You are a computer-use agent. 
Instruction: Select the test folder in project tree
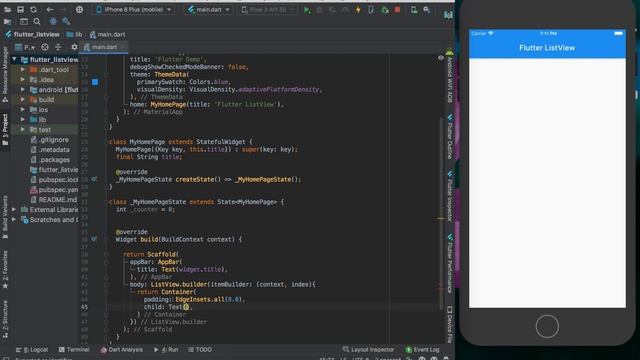pyautogui.click(x=45, y=130)
